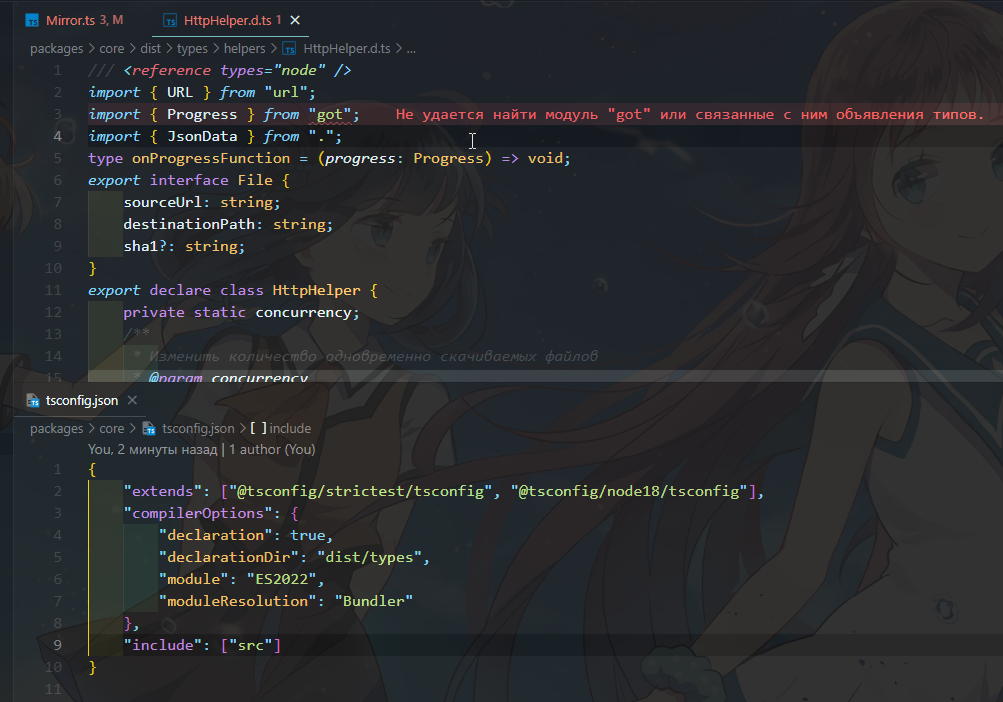1003x702 pixels.
Task: Click line number 9 in the tsconfig.json gutter
Action: [57, 644]
